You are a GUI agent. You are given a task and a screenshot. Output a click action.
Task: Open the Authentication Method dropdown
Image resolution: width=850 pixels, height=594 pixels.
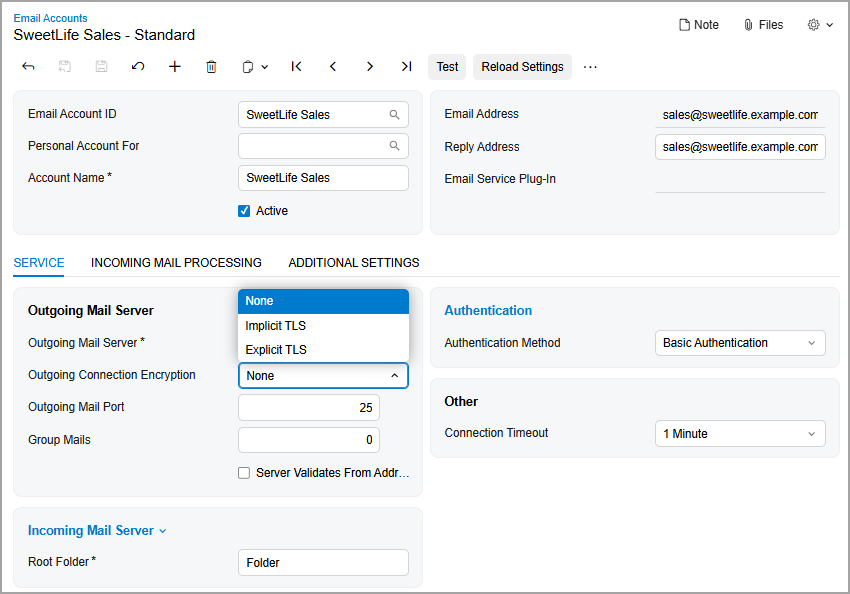click(x=740, y=343)
